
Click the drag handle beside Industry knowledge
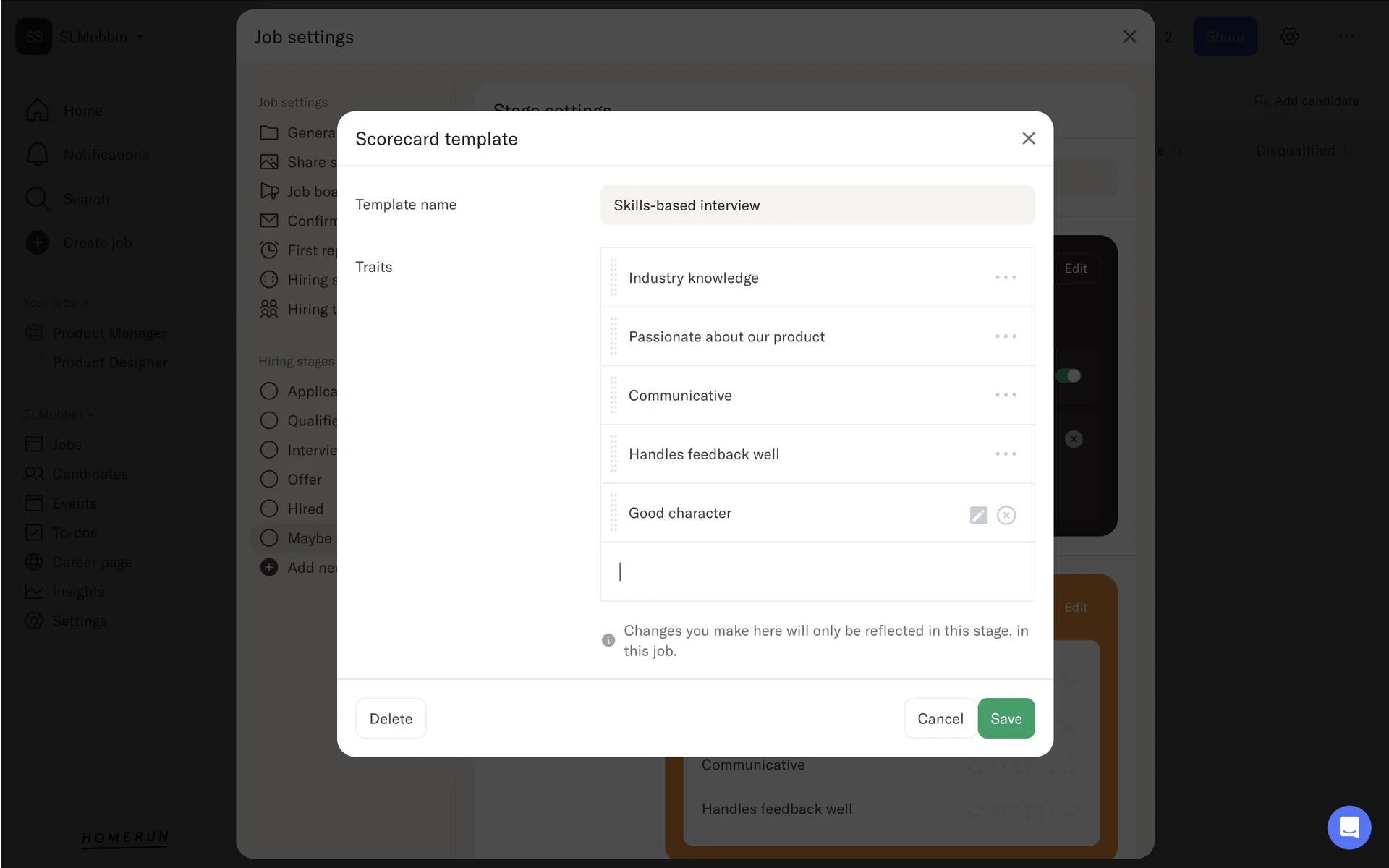coord(613,278)
